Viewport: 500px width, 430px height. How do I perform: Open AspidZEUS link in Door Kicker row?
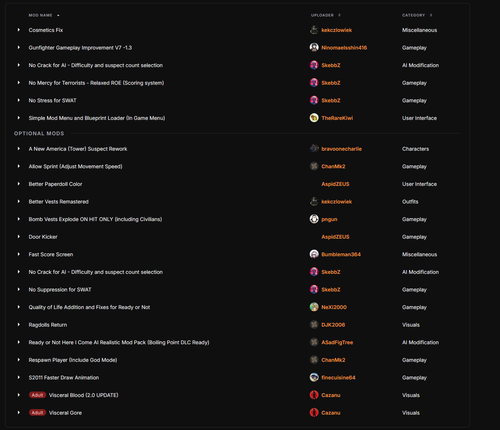[x=335, y=237]
